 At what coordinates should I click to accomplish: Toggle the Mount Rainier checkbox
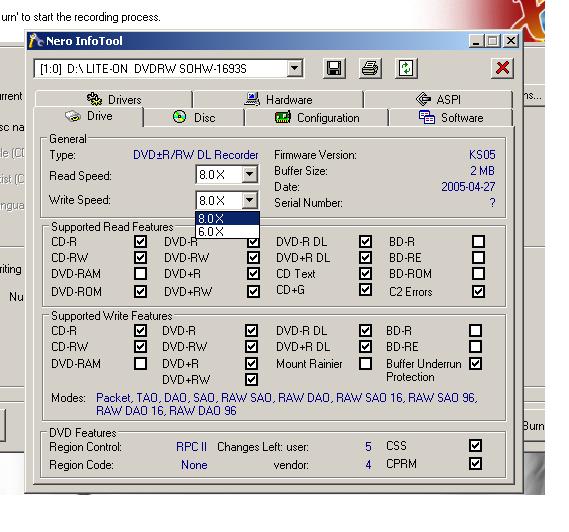[365, 364]
